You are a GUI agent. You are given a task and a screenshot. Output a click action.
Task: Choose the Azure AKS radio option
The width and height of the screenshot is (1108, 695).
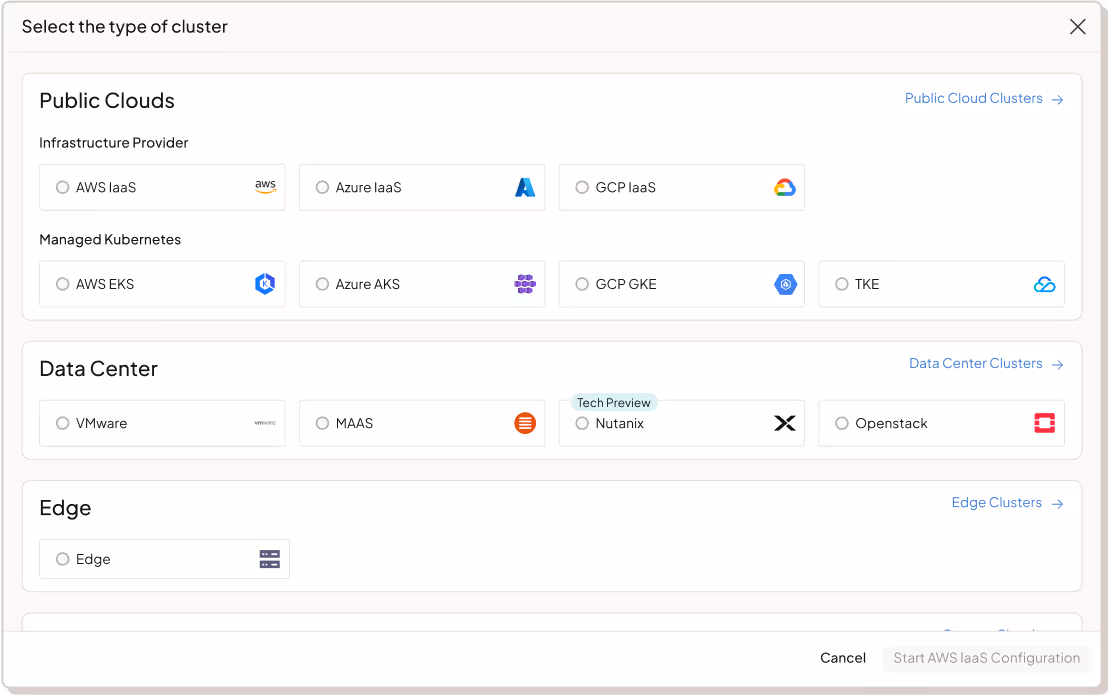(322, 284)
